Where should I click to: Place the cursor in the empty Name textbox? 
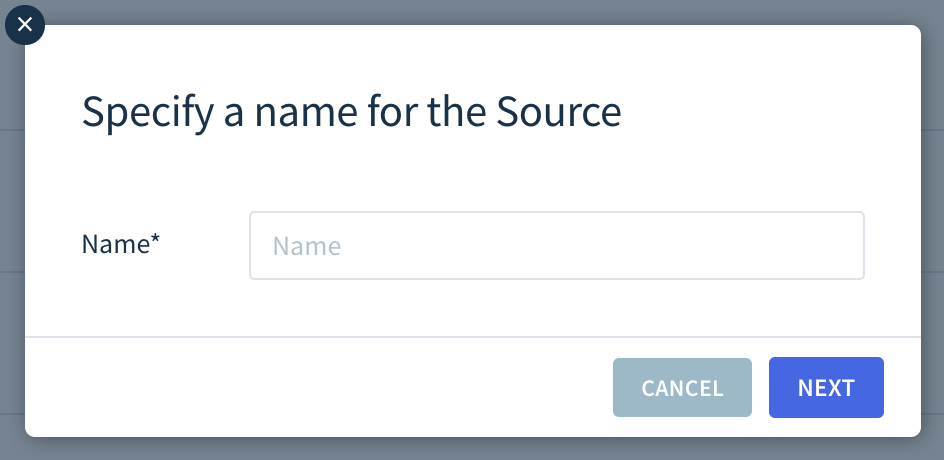(x=557, y=246)
